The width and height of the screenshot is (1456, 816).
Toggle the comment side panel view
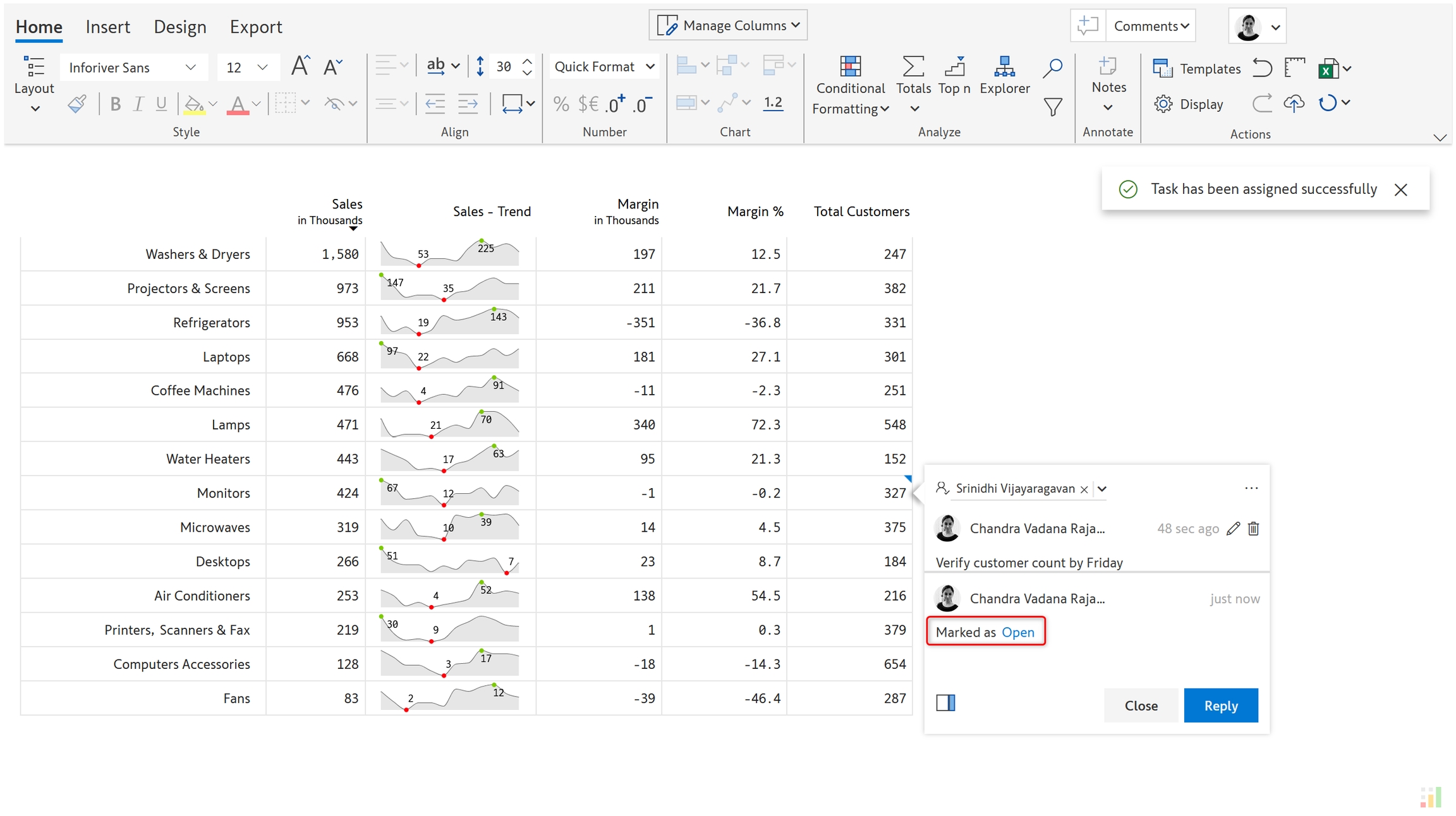coord(945,703)
